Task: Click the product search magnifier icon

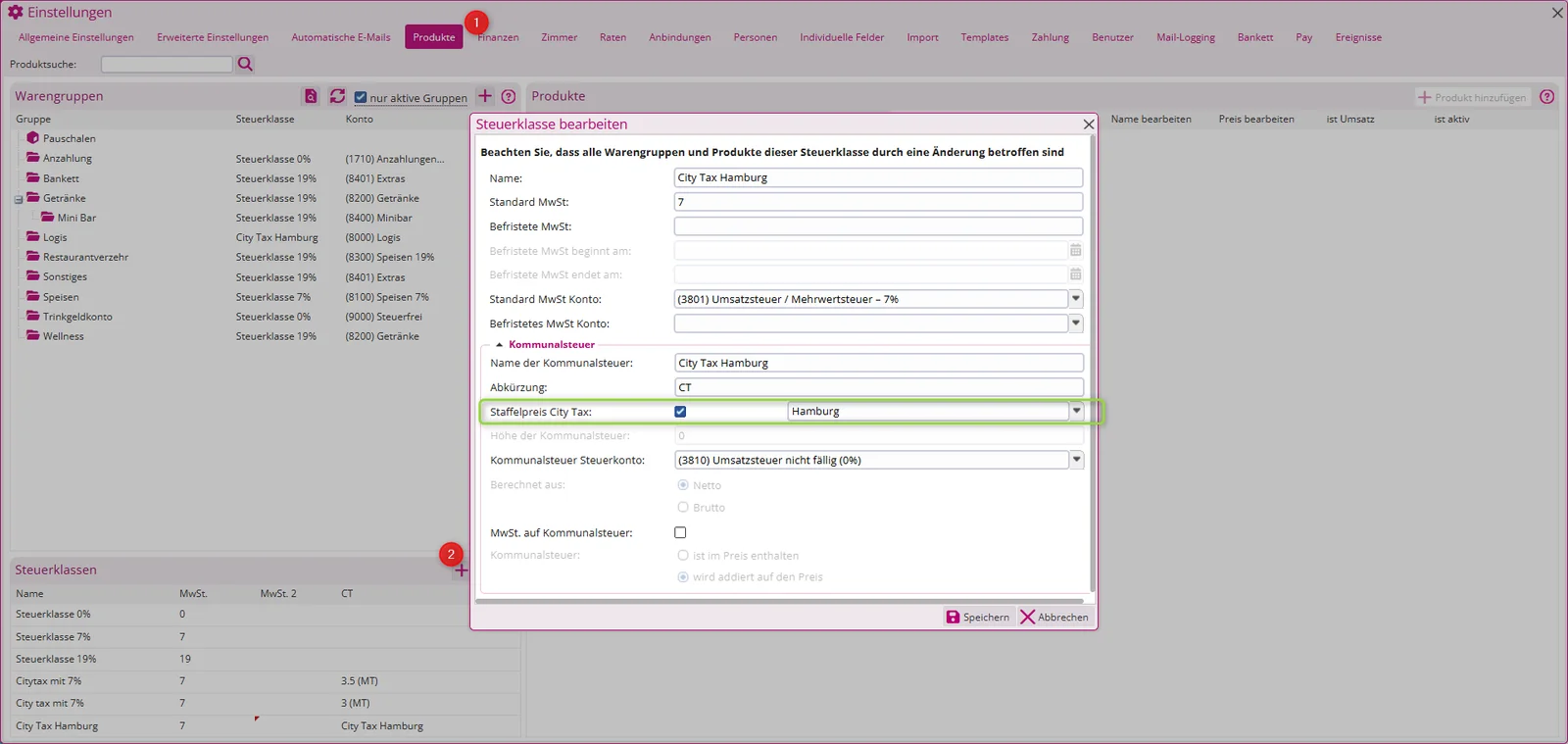Action: pyautogui.click(x=245, y=64)
